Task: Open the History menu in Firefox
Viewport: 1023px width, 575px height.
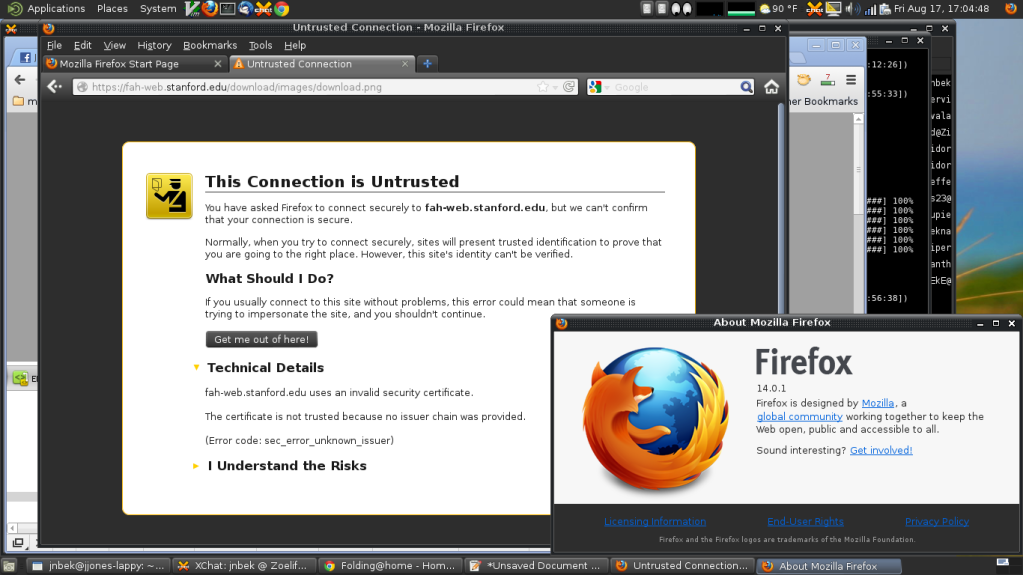Action: tap(154, 45)
